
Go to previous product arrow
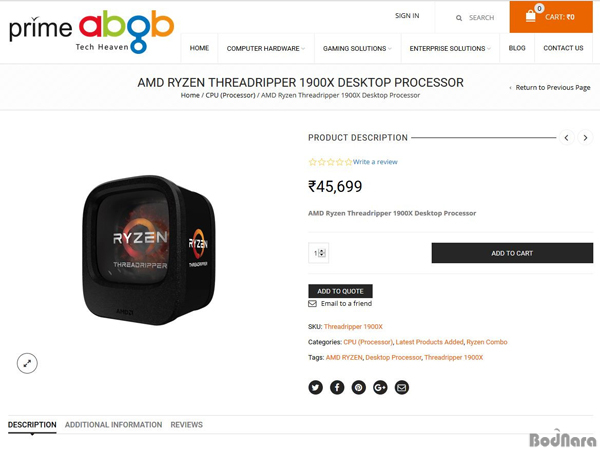(x=566, y=138)
